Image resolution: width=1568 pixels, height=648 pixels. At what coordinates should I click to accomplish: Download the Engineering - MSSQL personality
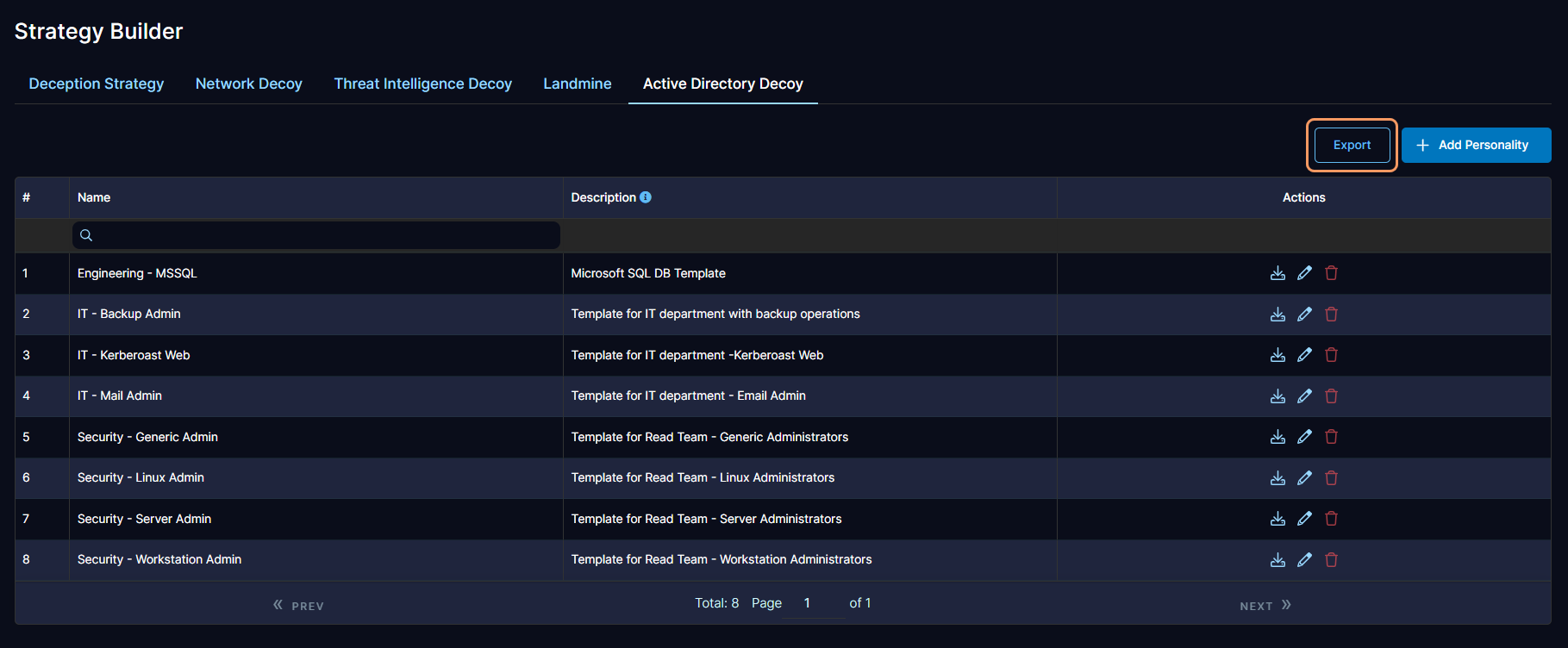coord(1278,273)
